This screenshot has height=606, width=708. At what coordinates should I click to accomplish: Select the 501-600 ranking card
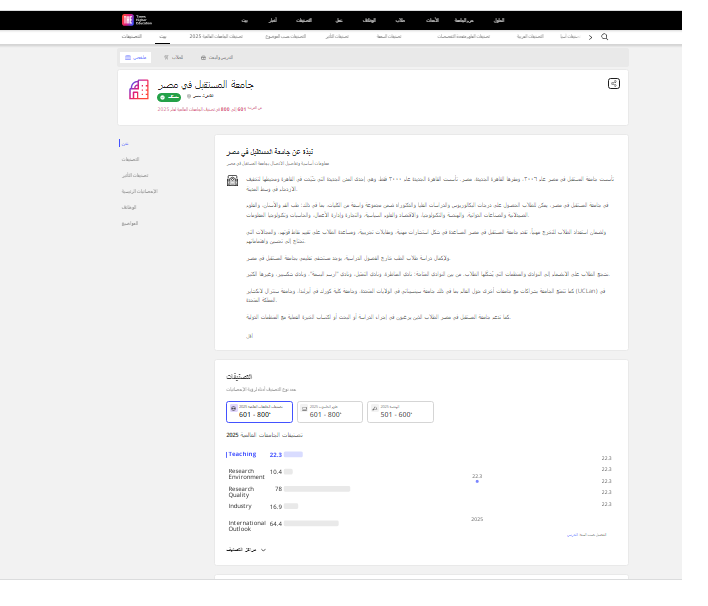pos(400,411)
